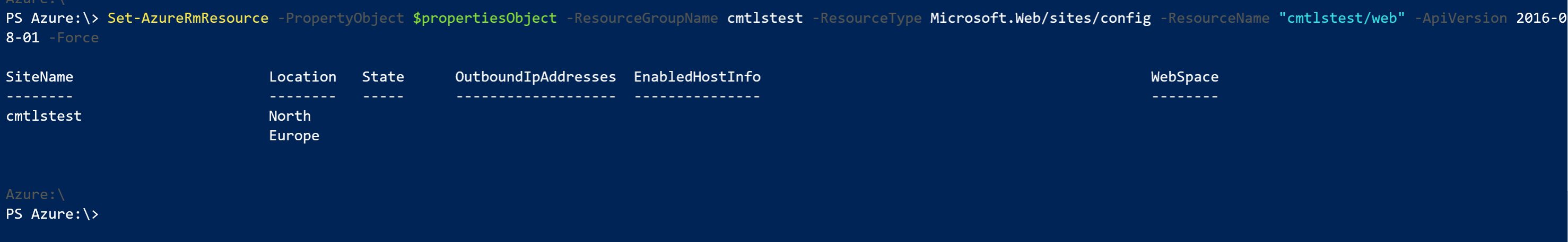Click the -ResourceName parameter
The image size is (1568, 242).
click(x=1214, y=18)
